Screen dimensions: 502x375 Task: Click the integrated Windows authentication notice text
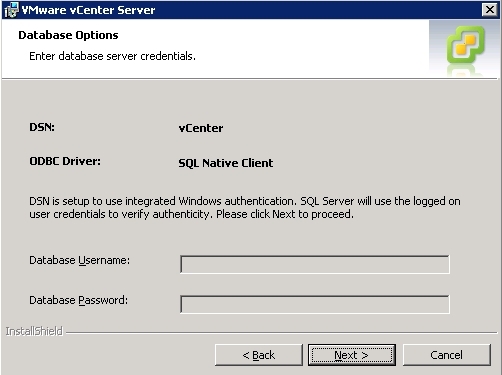point(245,208)
